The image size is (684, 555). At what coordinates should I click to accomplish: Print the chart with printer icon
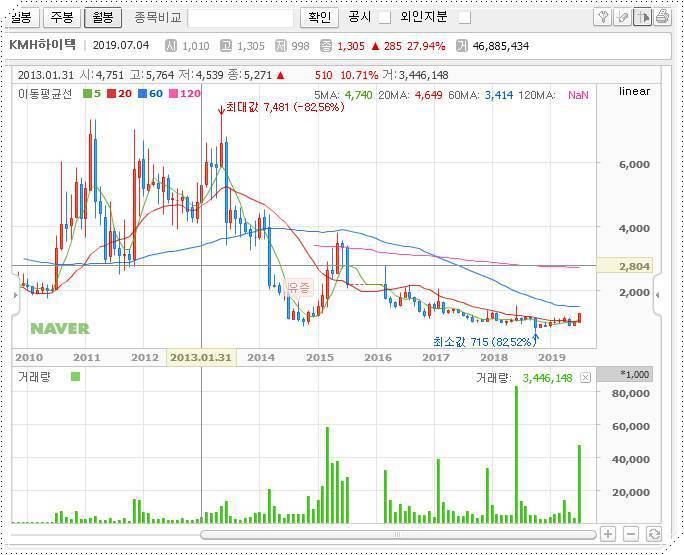coord(663,17)
